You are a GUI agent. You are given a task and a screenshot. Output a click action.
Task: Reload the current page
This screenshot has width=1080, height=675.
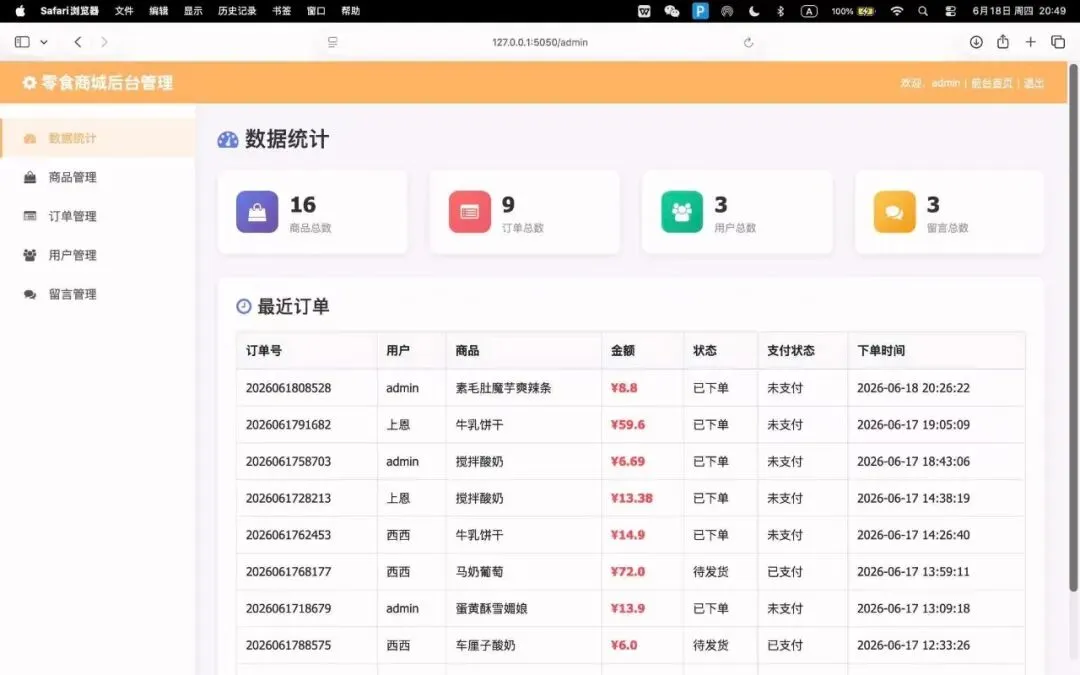(749, 43)
